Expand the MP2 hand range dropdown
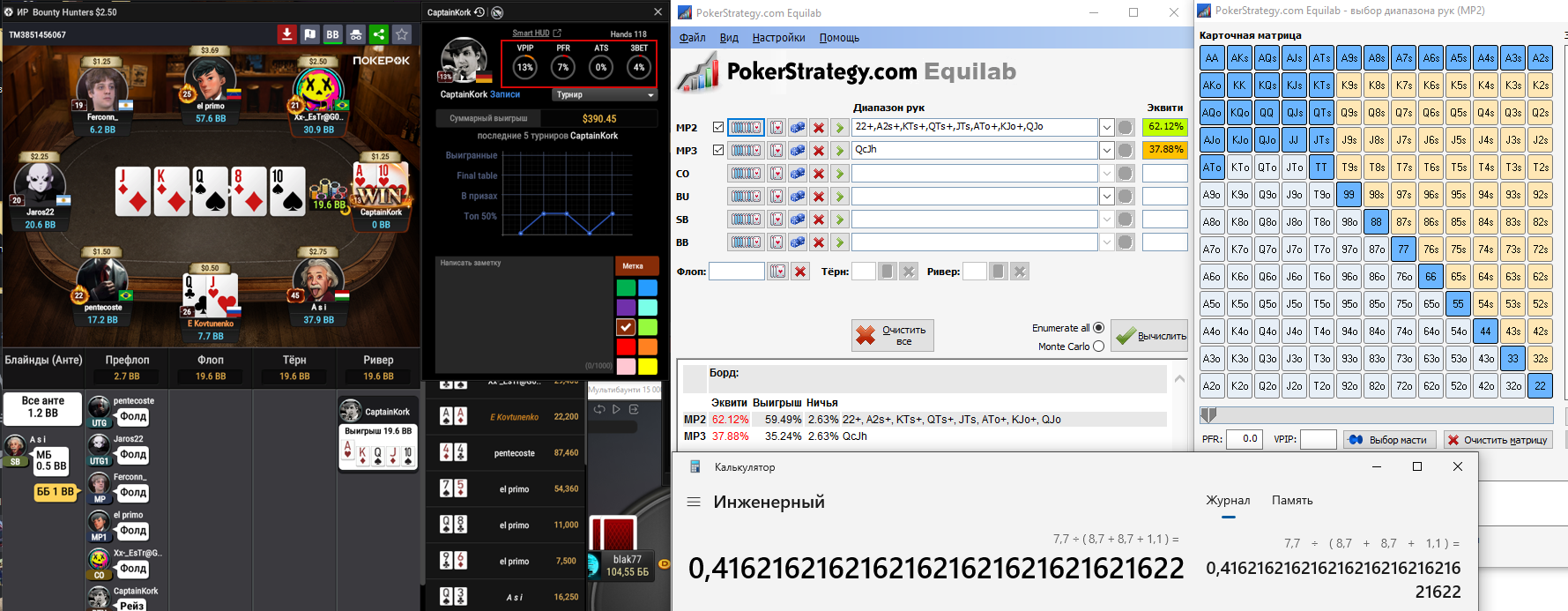The width and height of the screenshot is (1568, 611). (x=1106, y=128)
